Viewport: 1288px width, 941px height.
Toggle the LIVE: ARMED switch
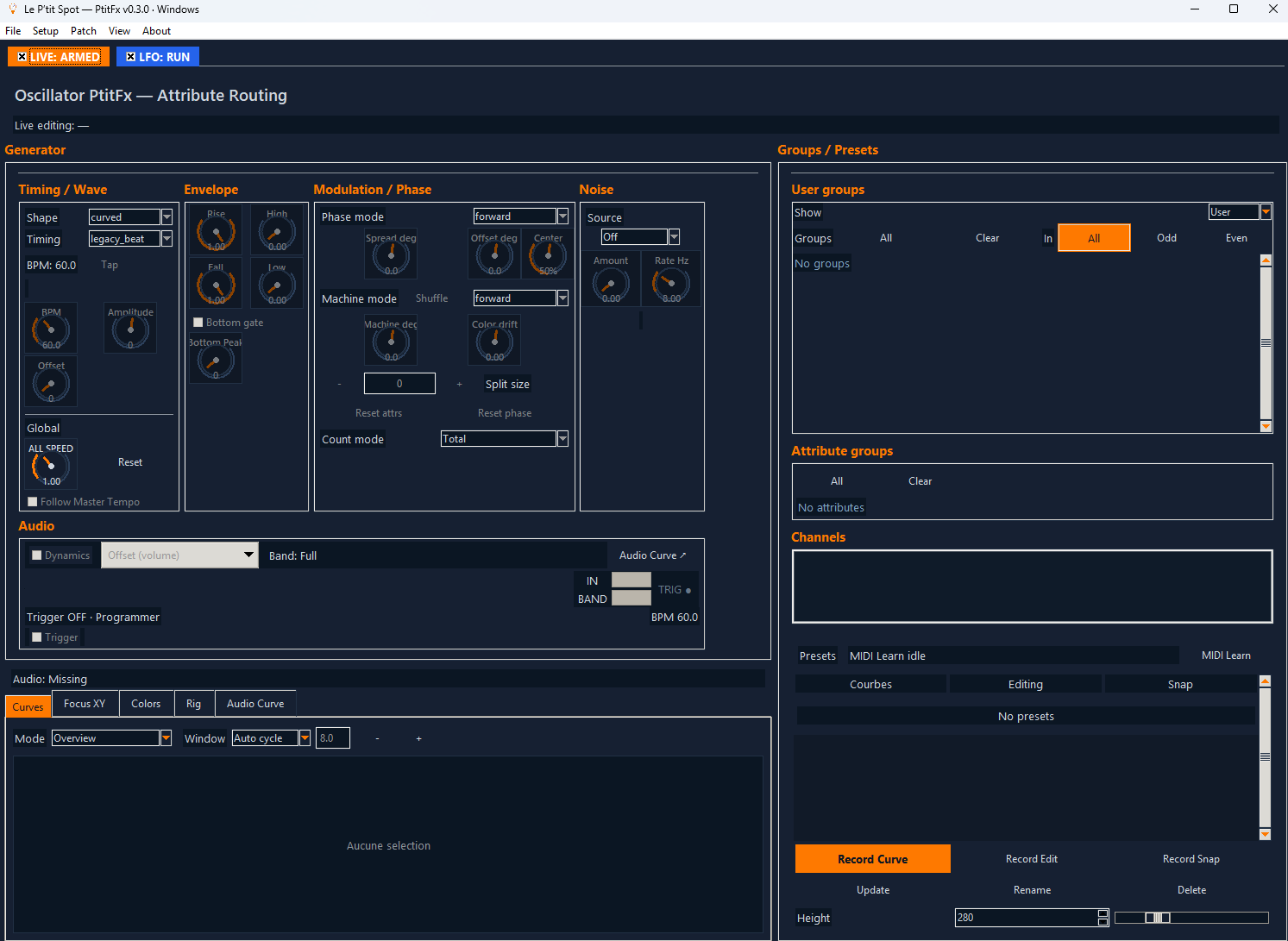point(59,57)
